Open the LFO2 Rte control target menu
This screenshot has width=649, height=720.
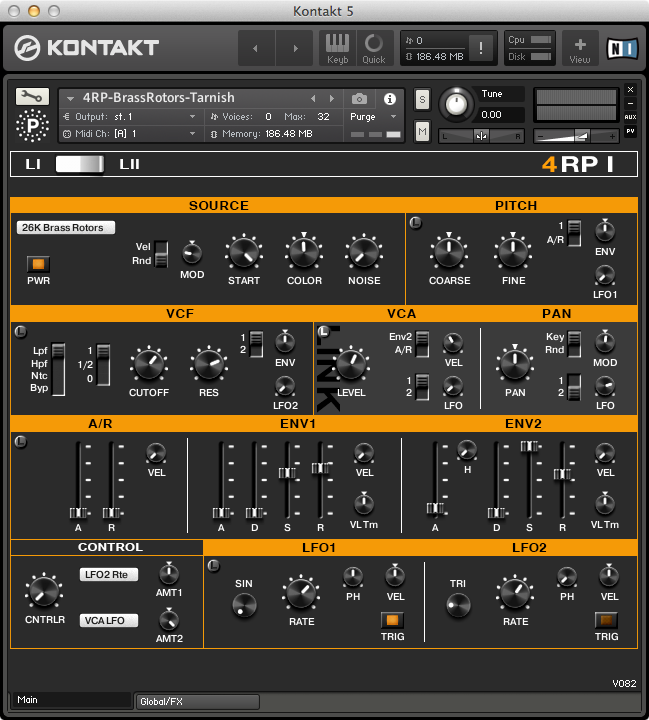pyautogui.click(x=109, y=575)
